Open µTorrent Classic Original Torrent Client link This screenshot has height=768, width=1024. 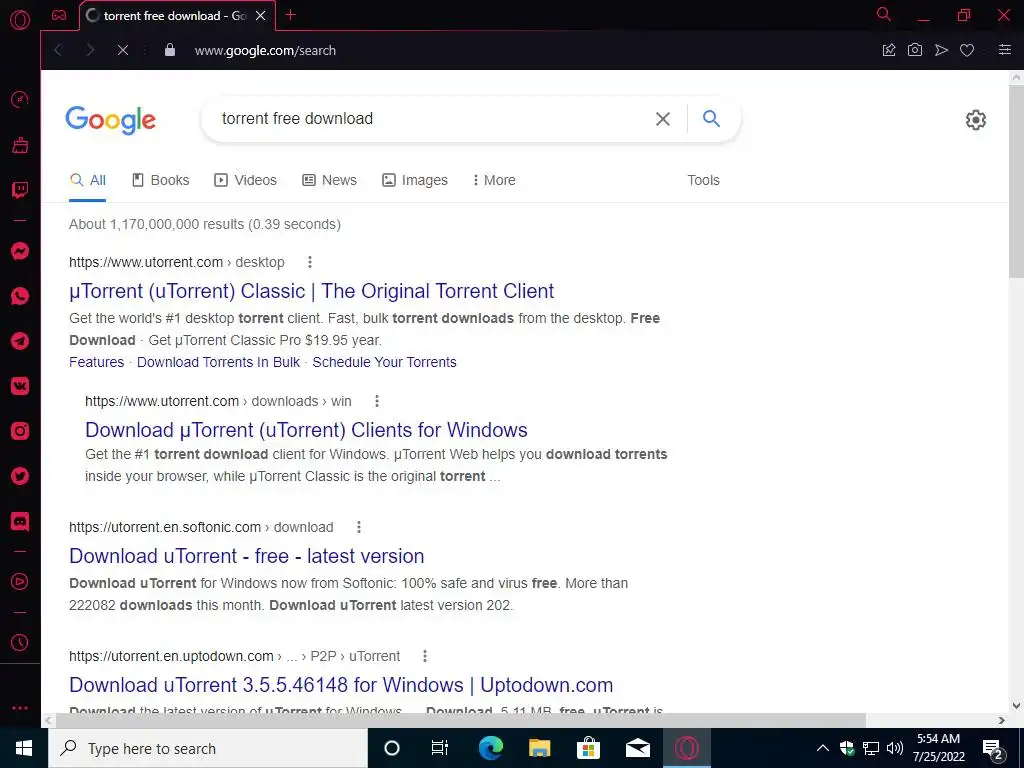[x=312, y=291]
